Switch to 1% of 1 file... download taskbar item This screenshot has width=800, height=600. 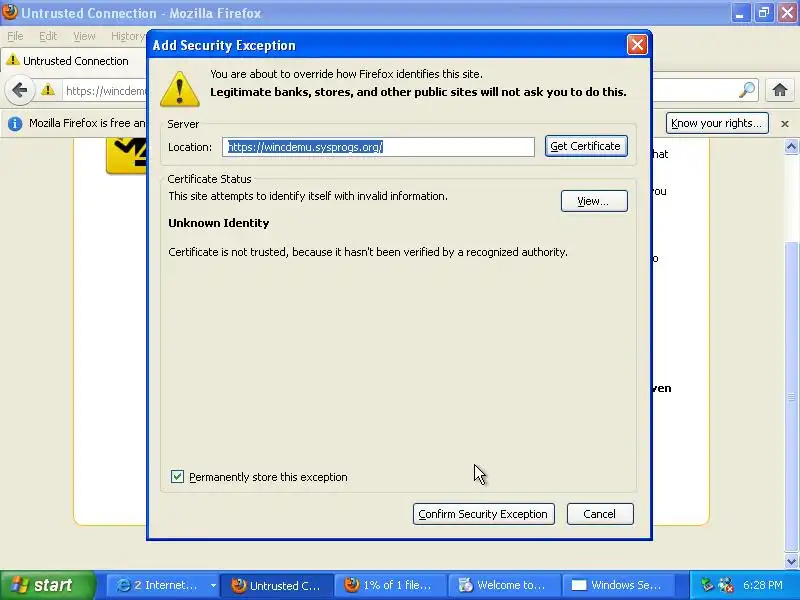click(390, 585)
